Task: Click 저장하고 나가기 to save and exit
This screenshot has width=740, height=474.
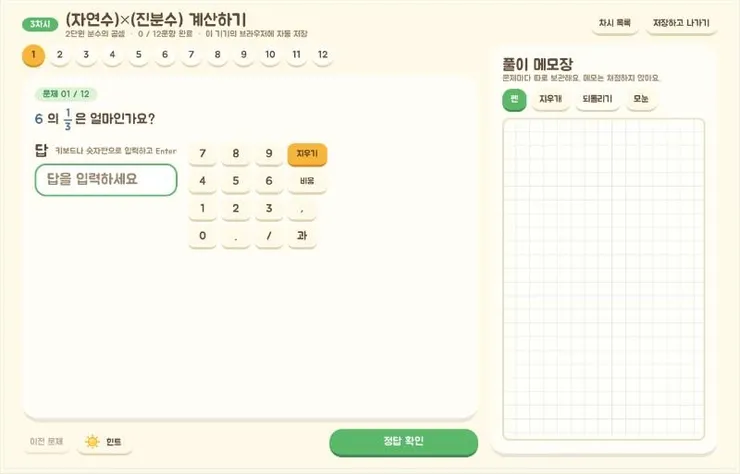Action: 681,23
